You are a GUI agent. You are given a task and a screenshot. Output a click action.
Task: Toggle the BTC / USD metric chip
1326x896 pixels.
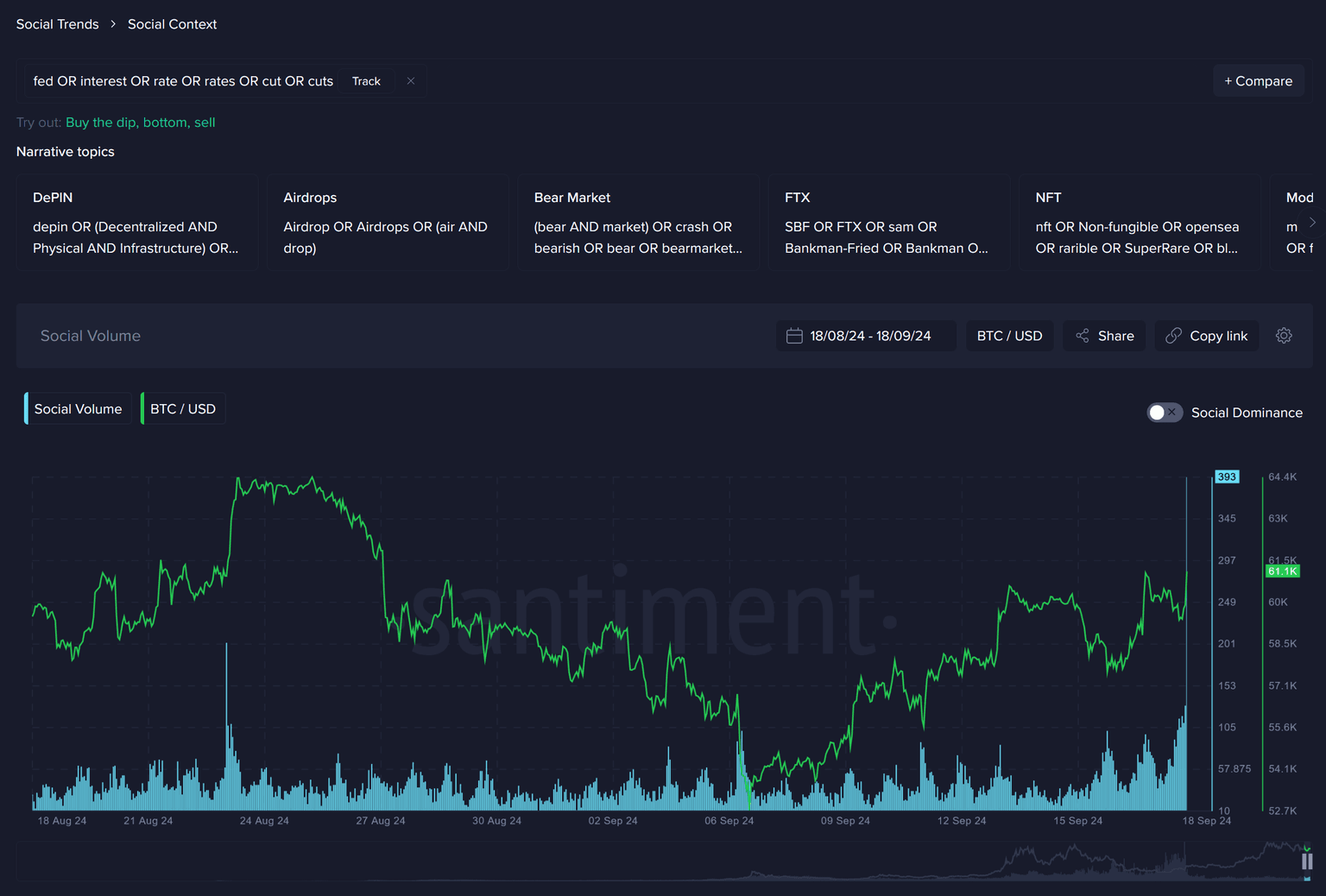[183, 409]
